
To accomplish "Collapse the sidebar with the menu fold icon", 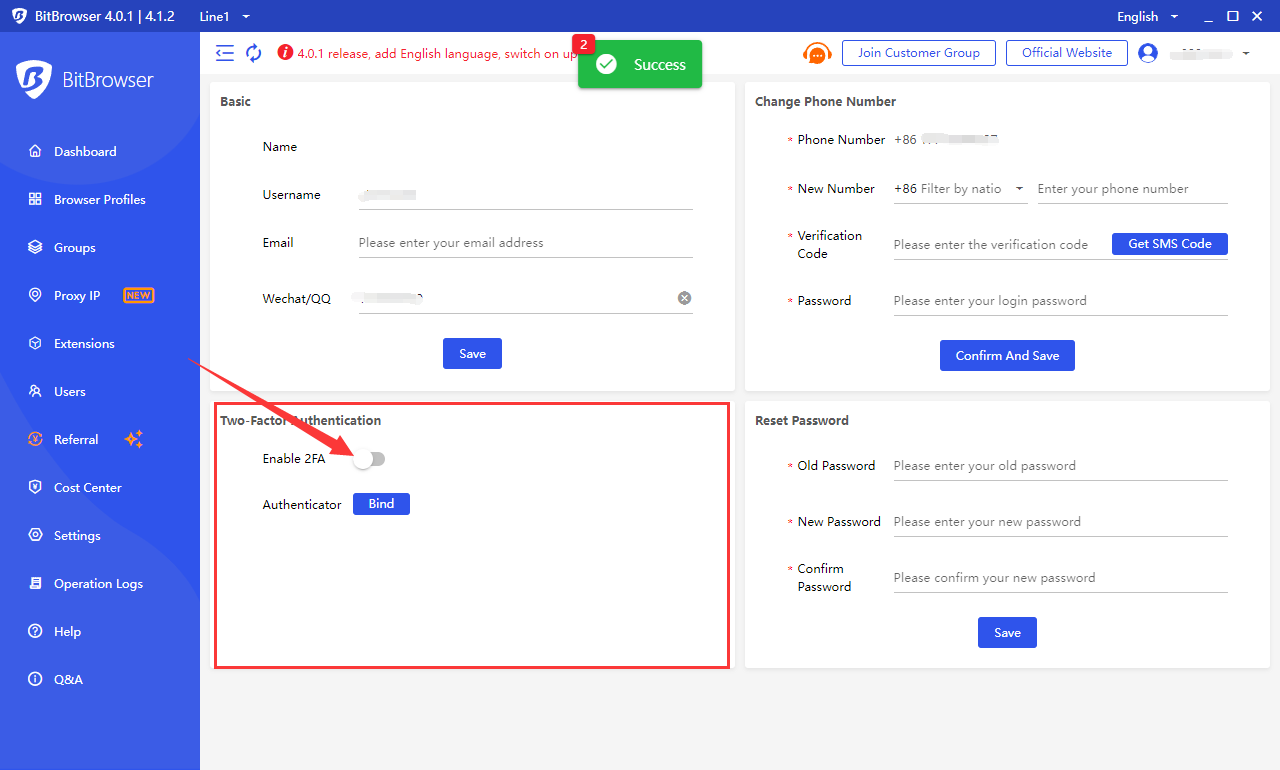I will (225, 53).
